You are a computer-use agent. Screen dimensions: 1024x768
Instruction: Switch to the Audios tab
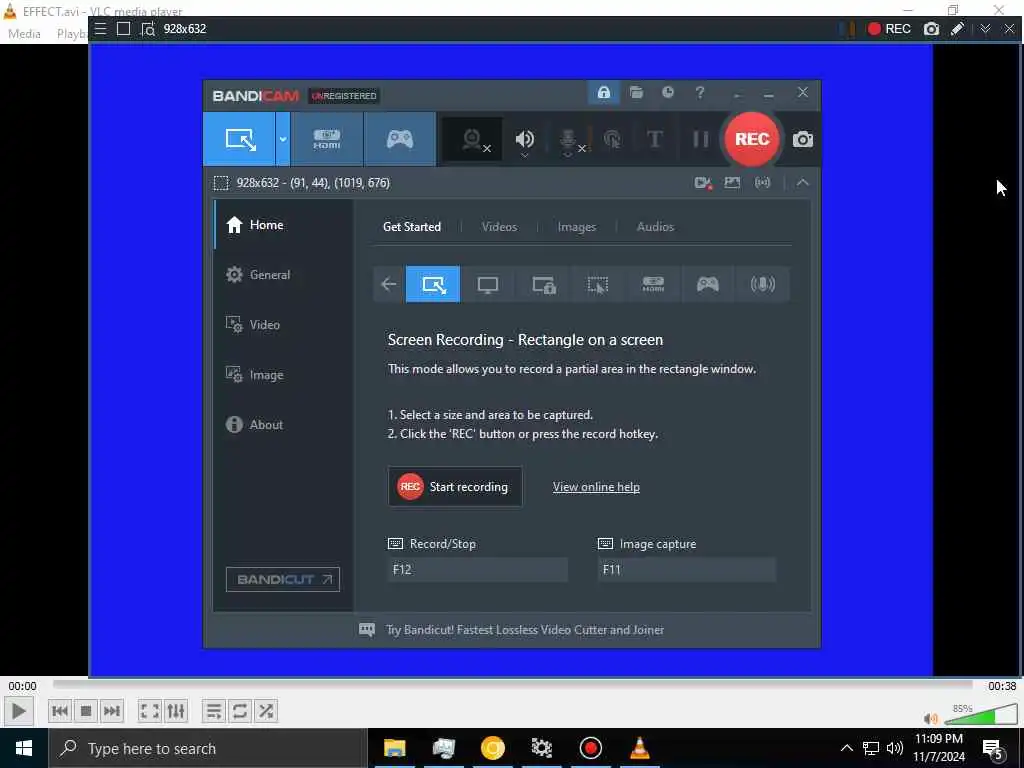pos(655,227)
